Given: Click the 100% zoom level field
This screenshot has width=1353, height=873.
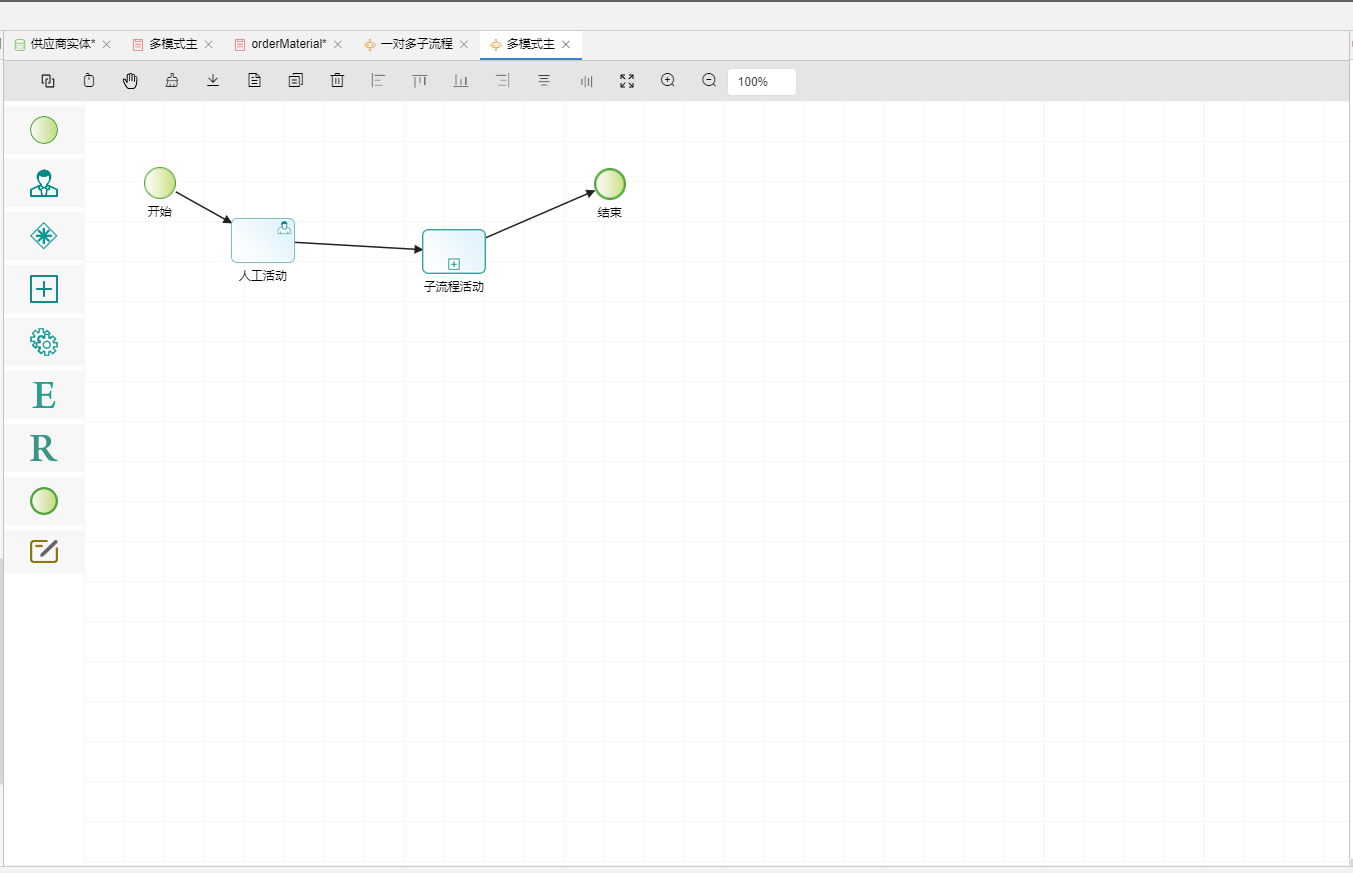Looking at the screenshot, I should tap(761, 82).
